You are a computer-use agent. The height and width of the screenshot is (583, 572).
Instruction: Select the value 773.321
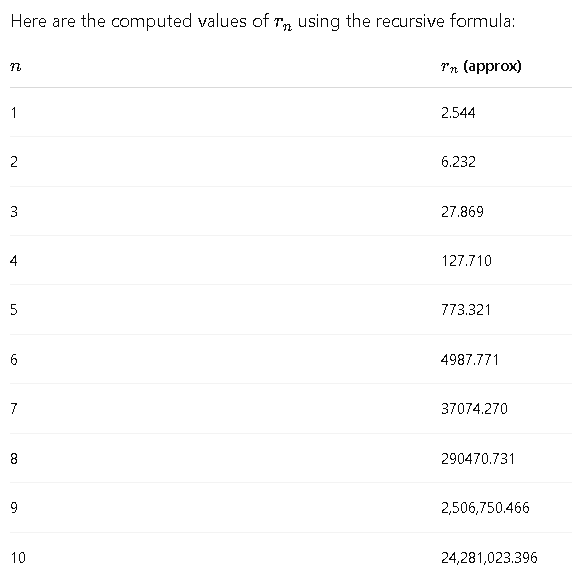(466, 310)
